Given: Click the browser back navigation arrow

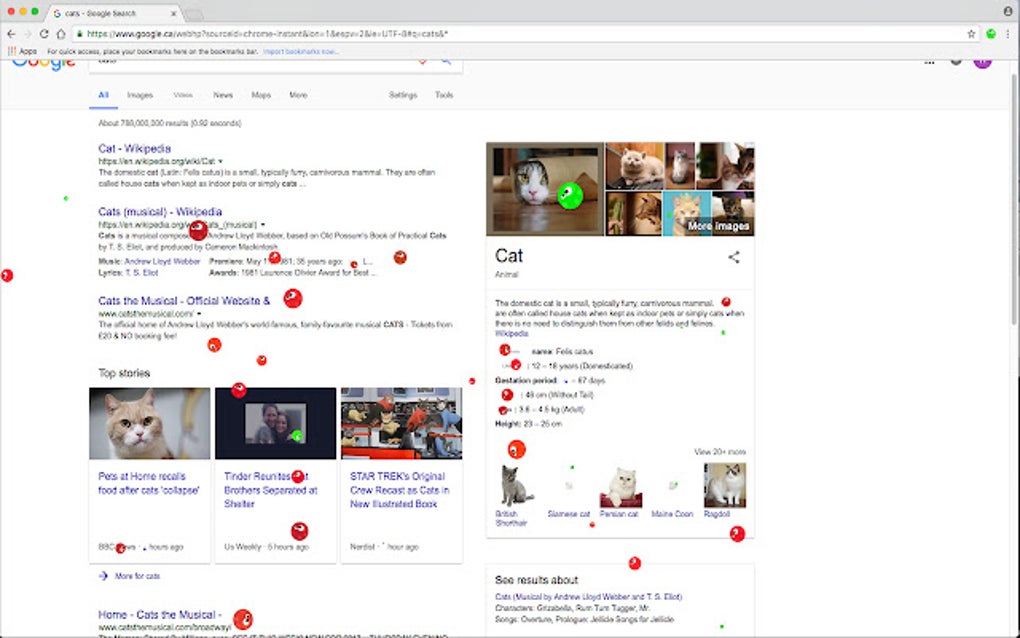Looking at the screenshot, I should pos(10,32).
